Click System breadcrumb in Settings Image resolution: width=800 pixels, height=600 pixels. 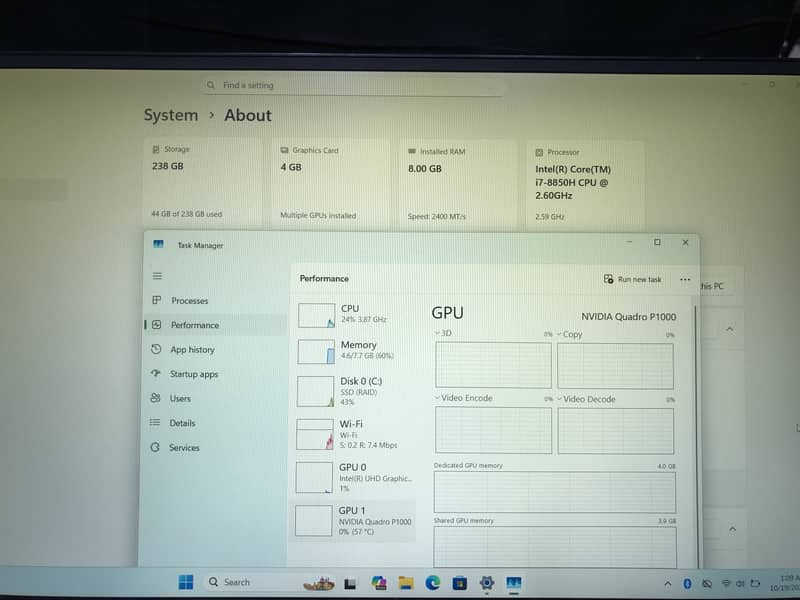(x=170, y=115)
